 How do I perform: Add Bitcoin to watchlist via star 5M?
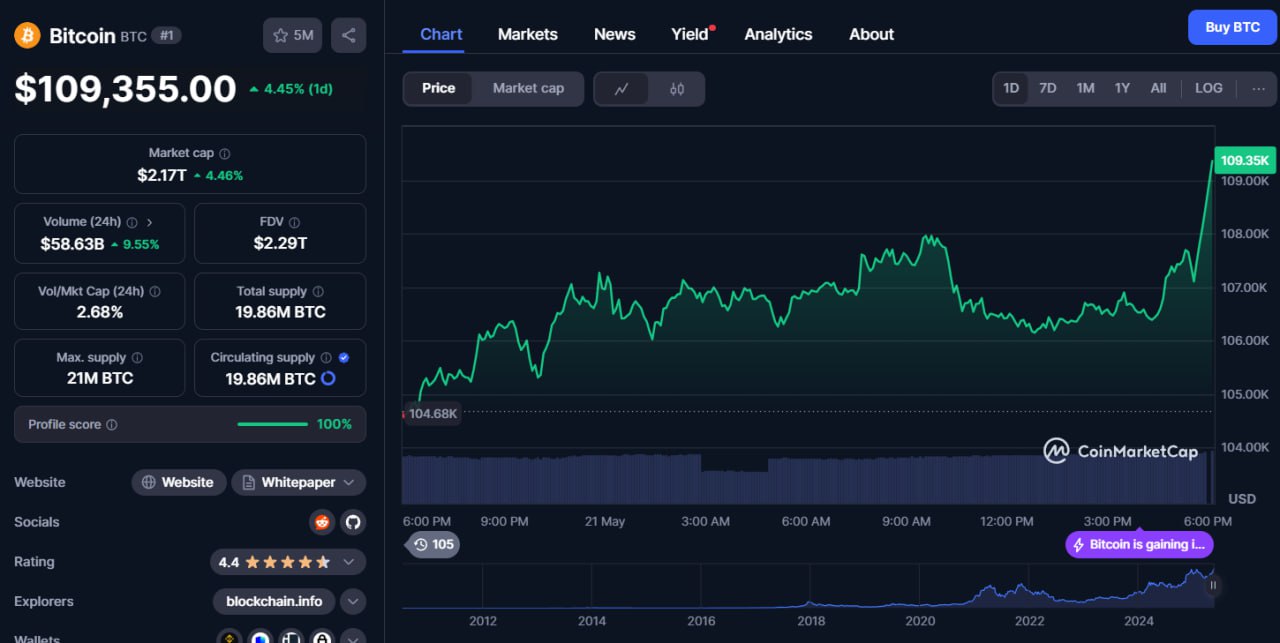(292, 35)
